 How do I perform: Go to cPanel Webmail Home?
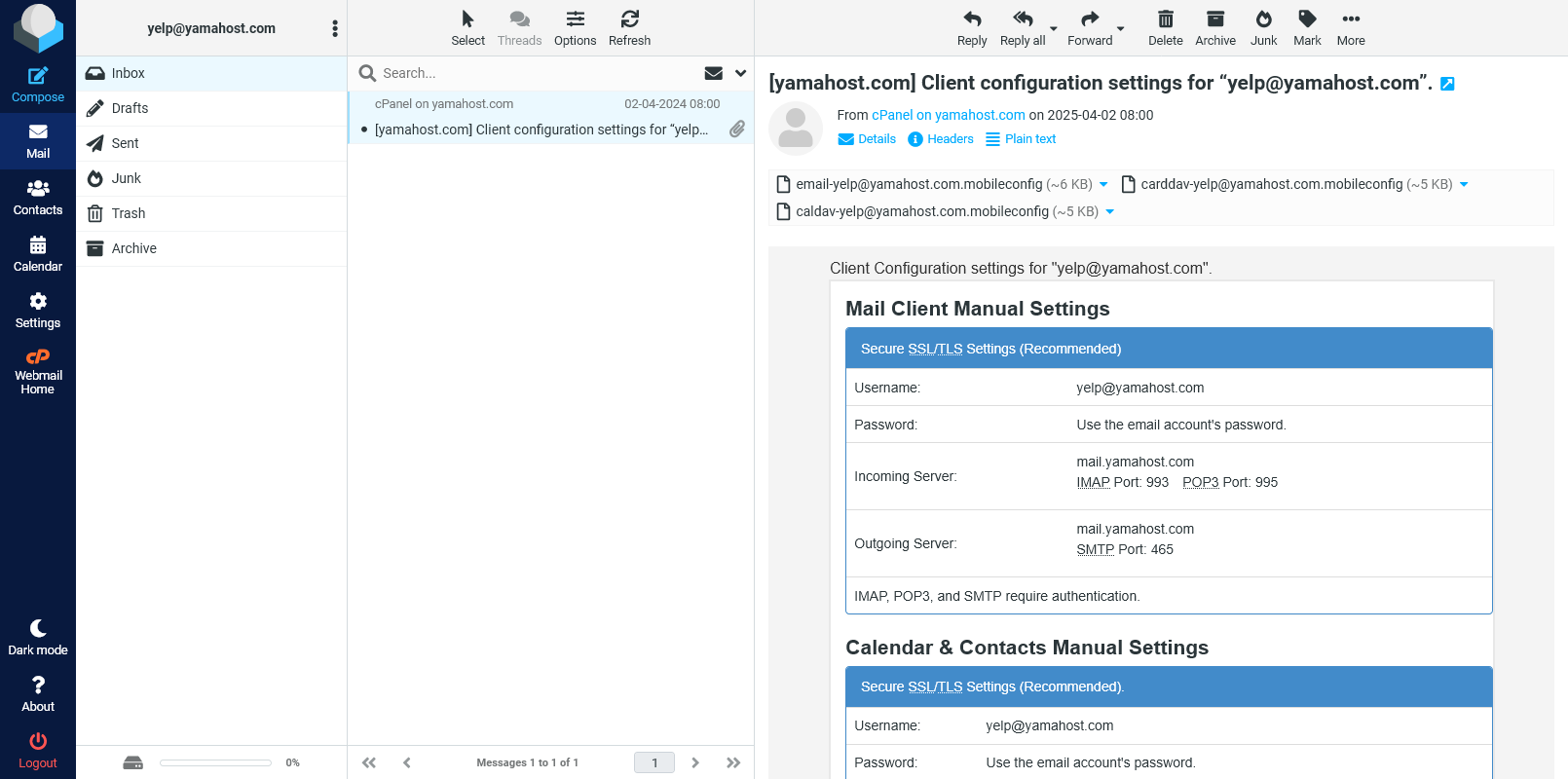coord(38,371)
